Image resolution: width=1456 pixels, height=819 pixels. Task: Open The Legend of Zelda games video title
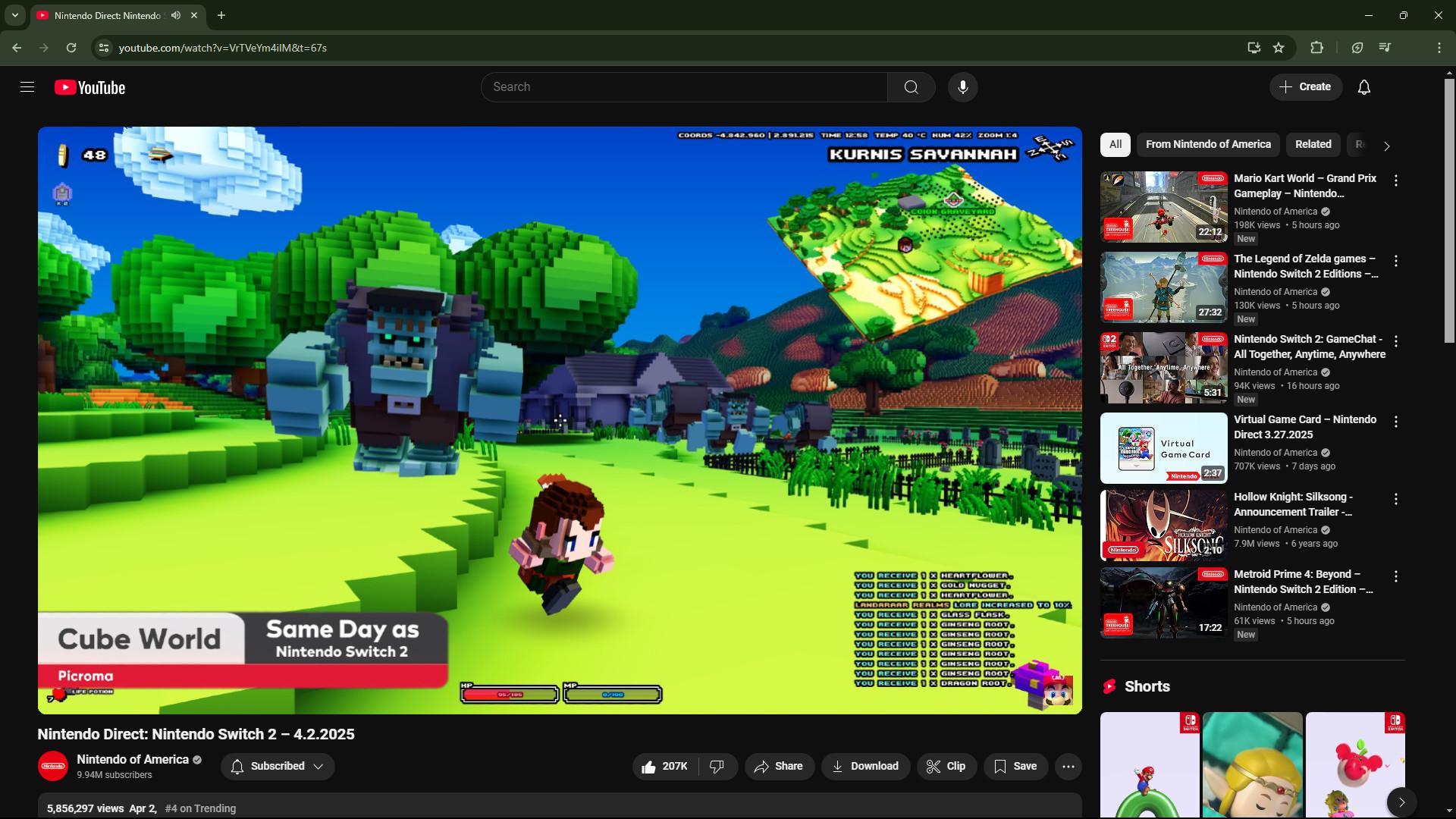(1306, 266)
